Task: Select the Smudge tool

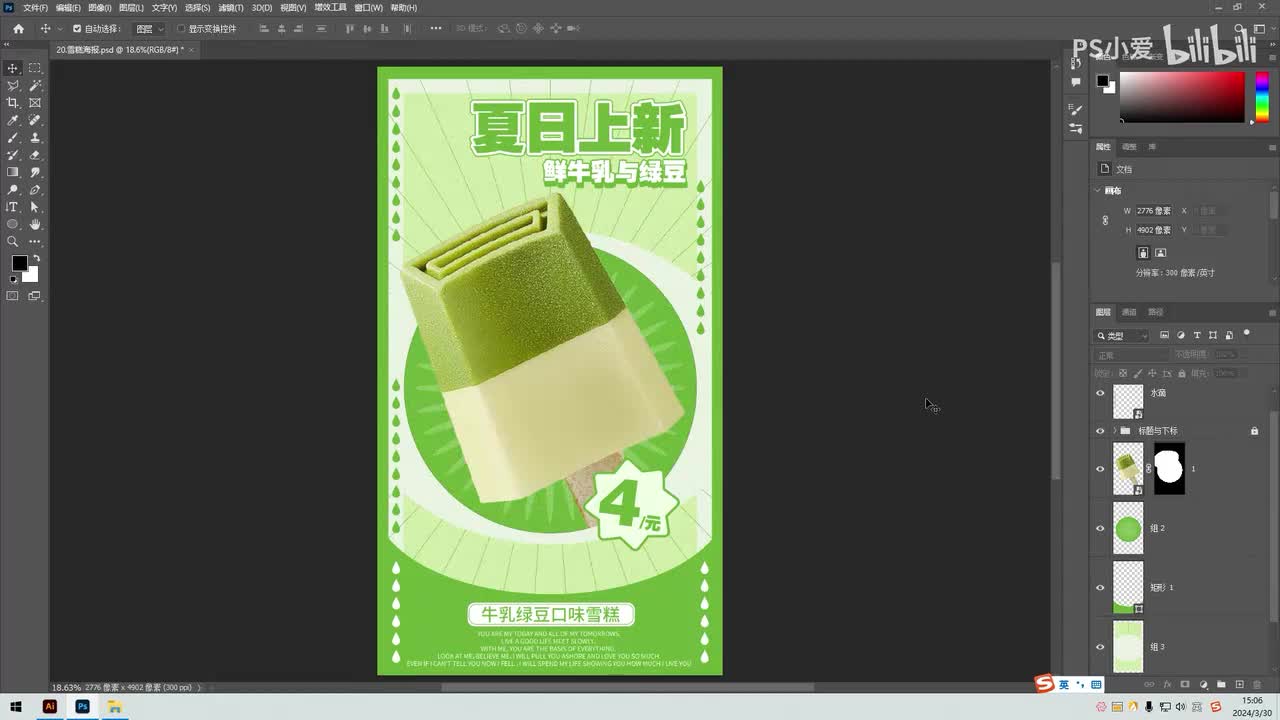Action: click(35, 172)
